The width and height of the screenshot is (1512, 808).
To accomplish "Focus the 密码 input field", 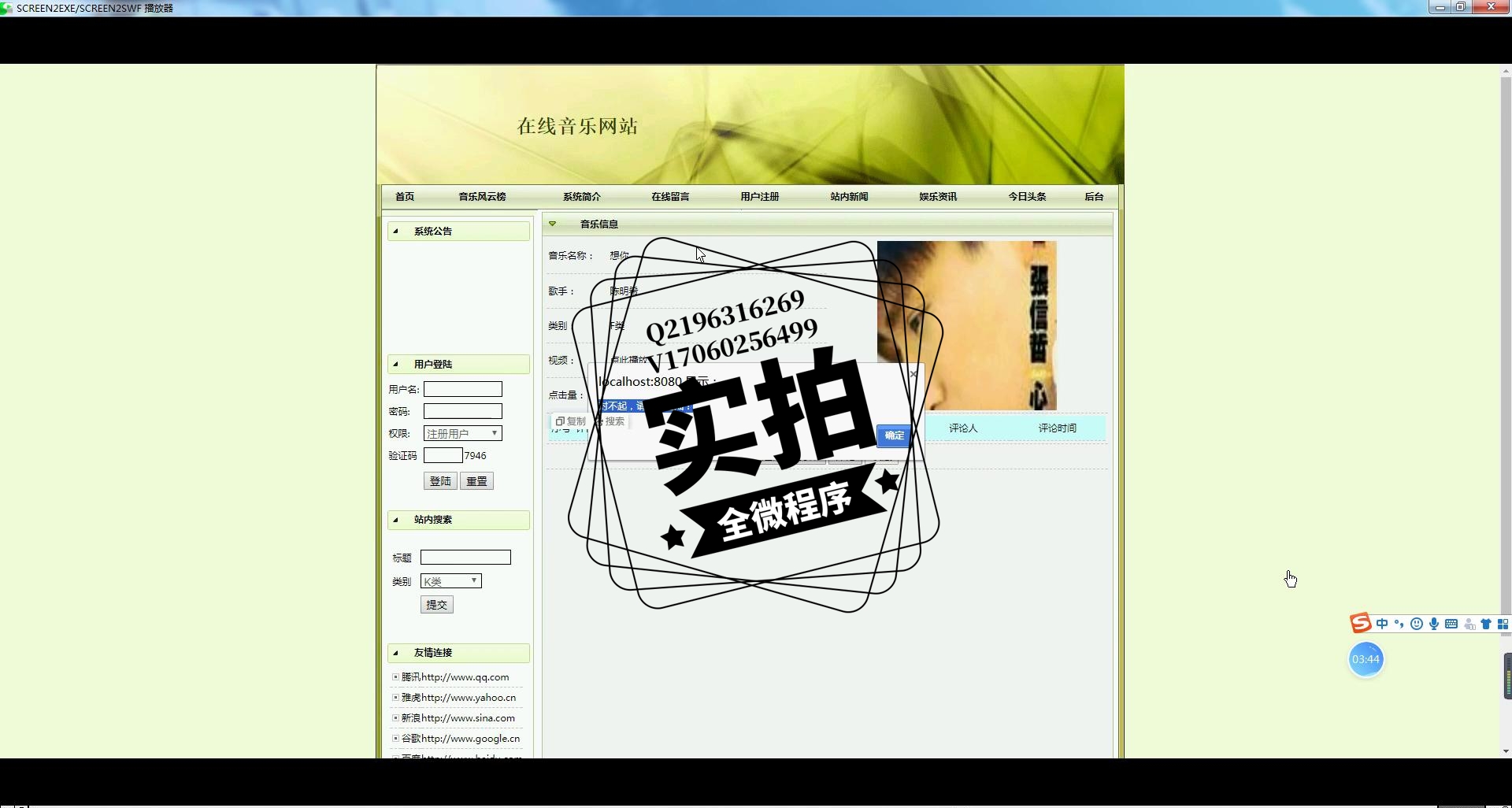I will tap(462, 411).
